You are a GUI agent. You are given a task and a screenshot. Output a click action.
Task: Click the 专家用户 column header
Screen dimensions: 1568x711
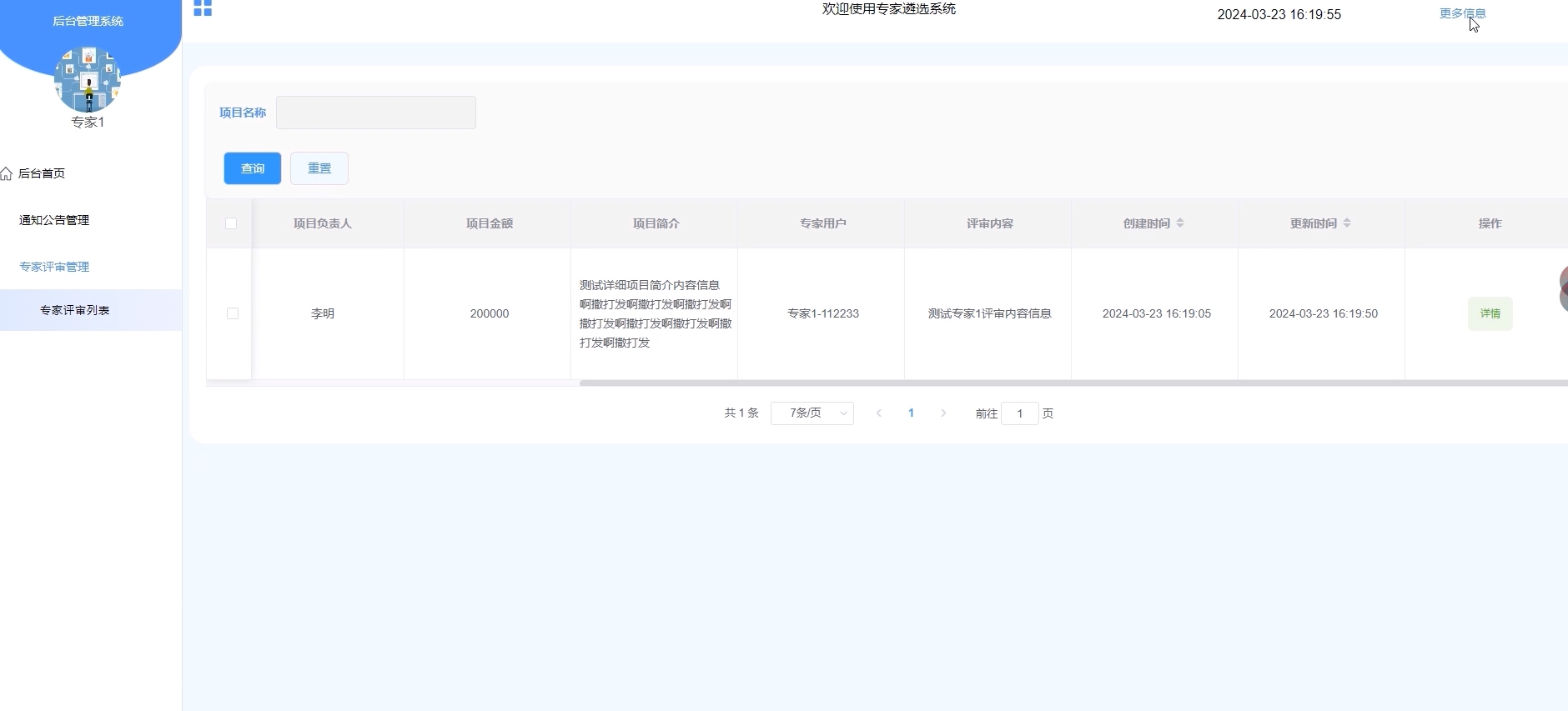(x=823, y=223)
